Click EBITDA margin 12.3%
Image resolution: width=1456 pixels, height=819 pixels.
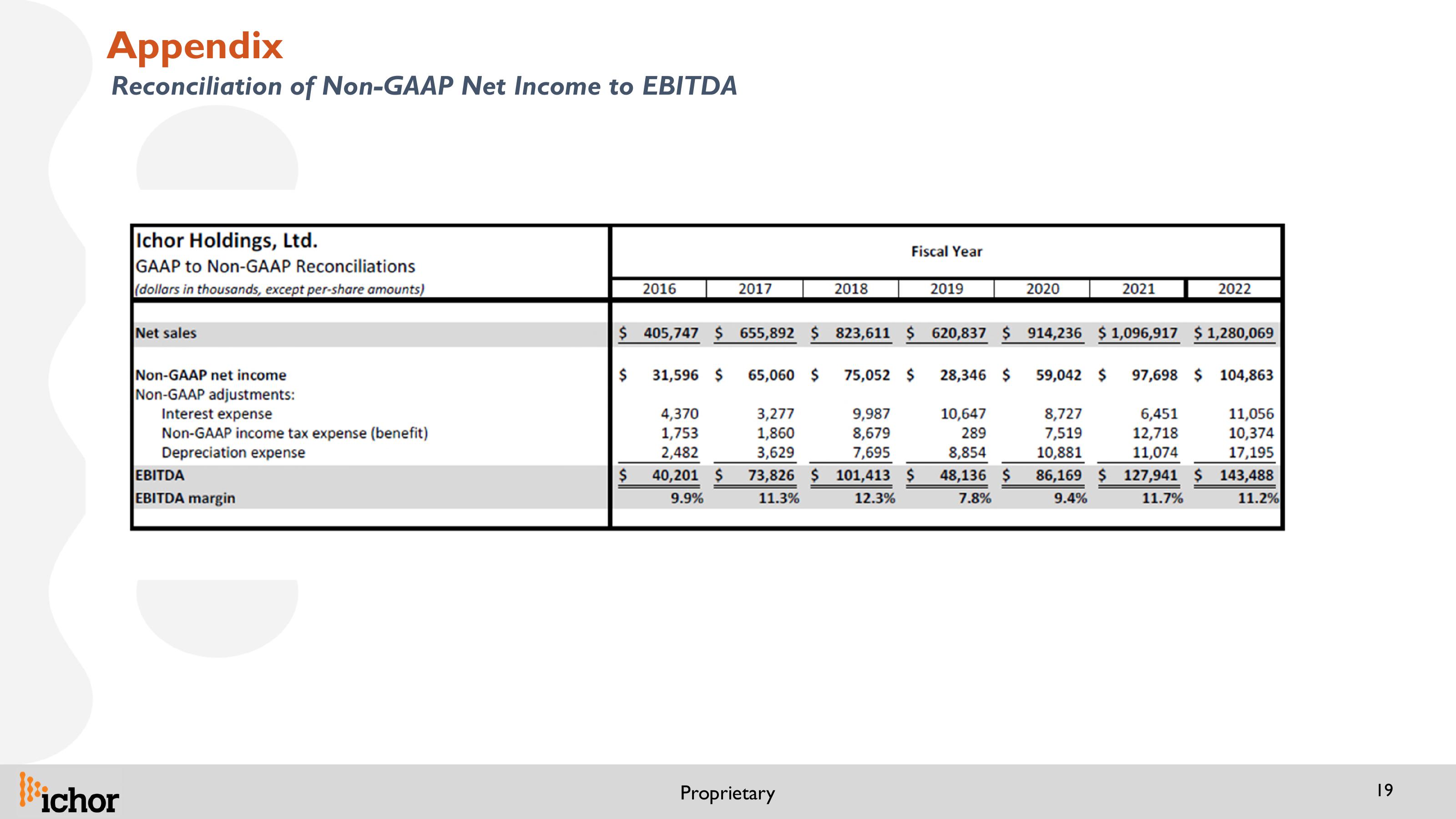(x=875, y=498)
